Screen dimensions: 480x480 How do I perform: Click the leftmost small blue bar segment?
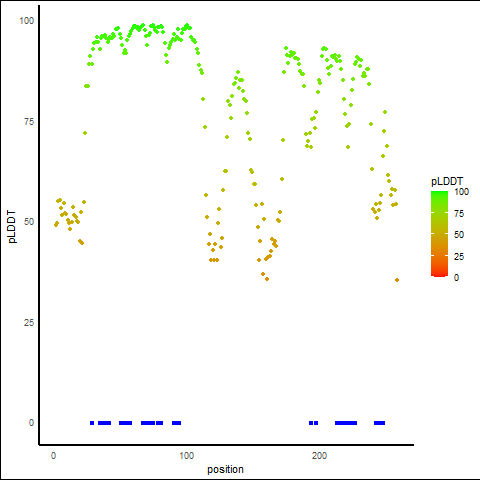(92, 423)
